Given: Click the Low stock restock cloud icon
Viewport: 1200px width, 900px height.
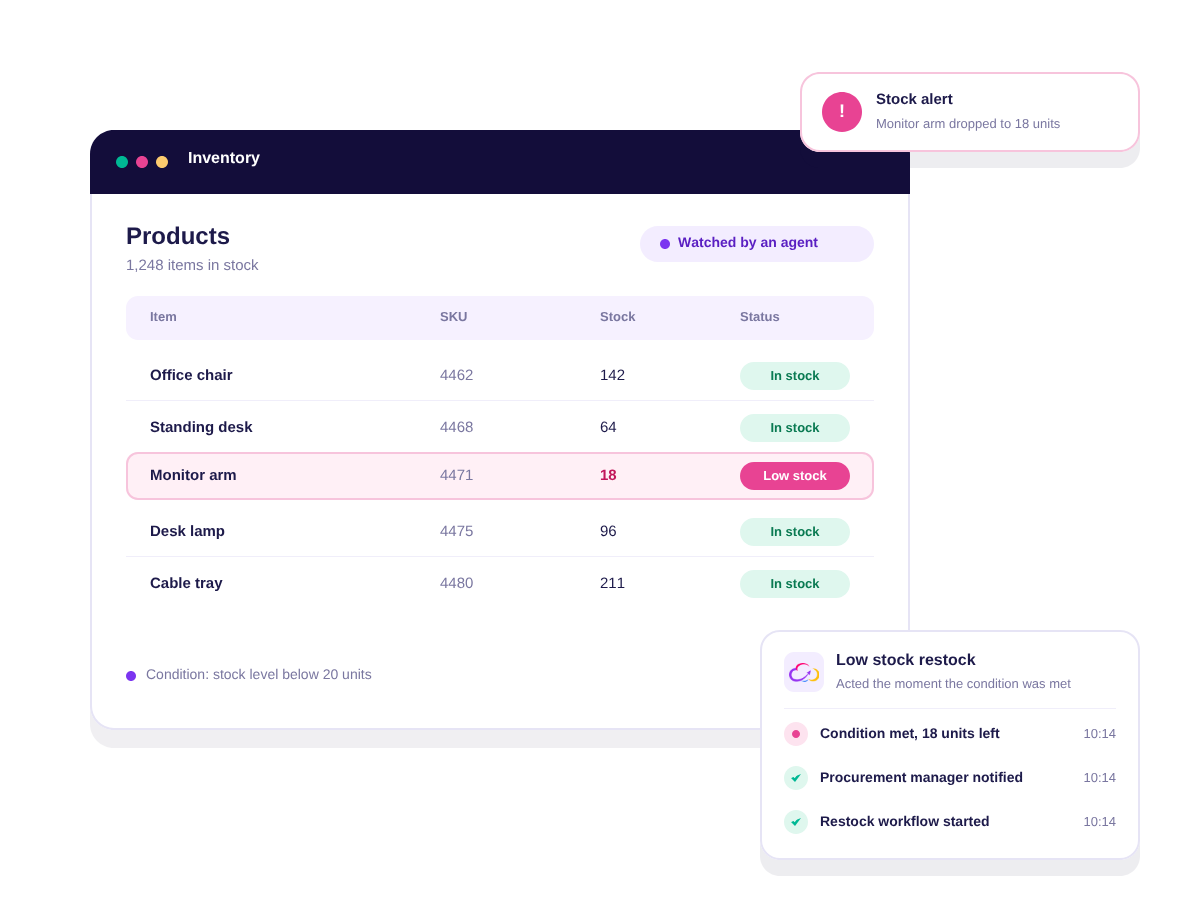Looking at the screenshot, I should pos(804,672).
